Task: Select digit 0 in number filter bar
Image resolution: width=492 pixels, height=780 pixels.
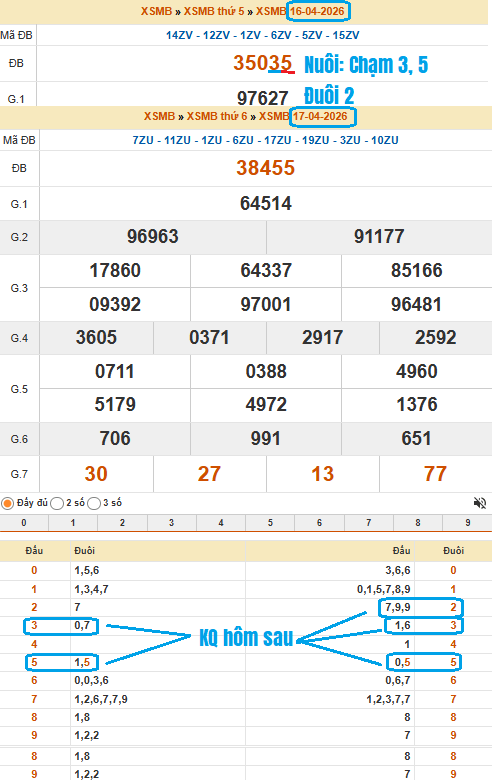Action: [x=24, y=523]
